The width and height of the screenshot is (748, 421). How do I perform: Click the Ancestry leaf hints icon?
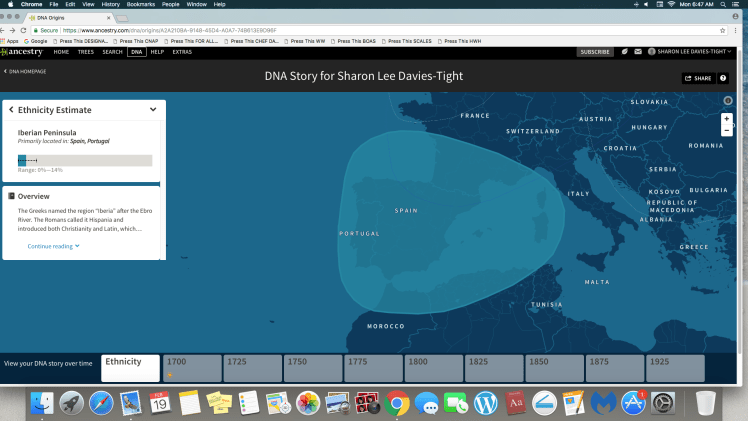(x=623, y=51)
